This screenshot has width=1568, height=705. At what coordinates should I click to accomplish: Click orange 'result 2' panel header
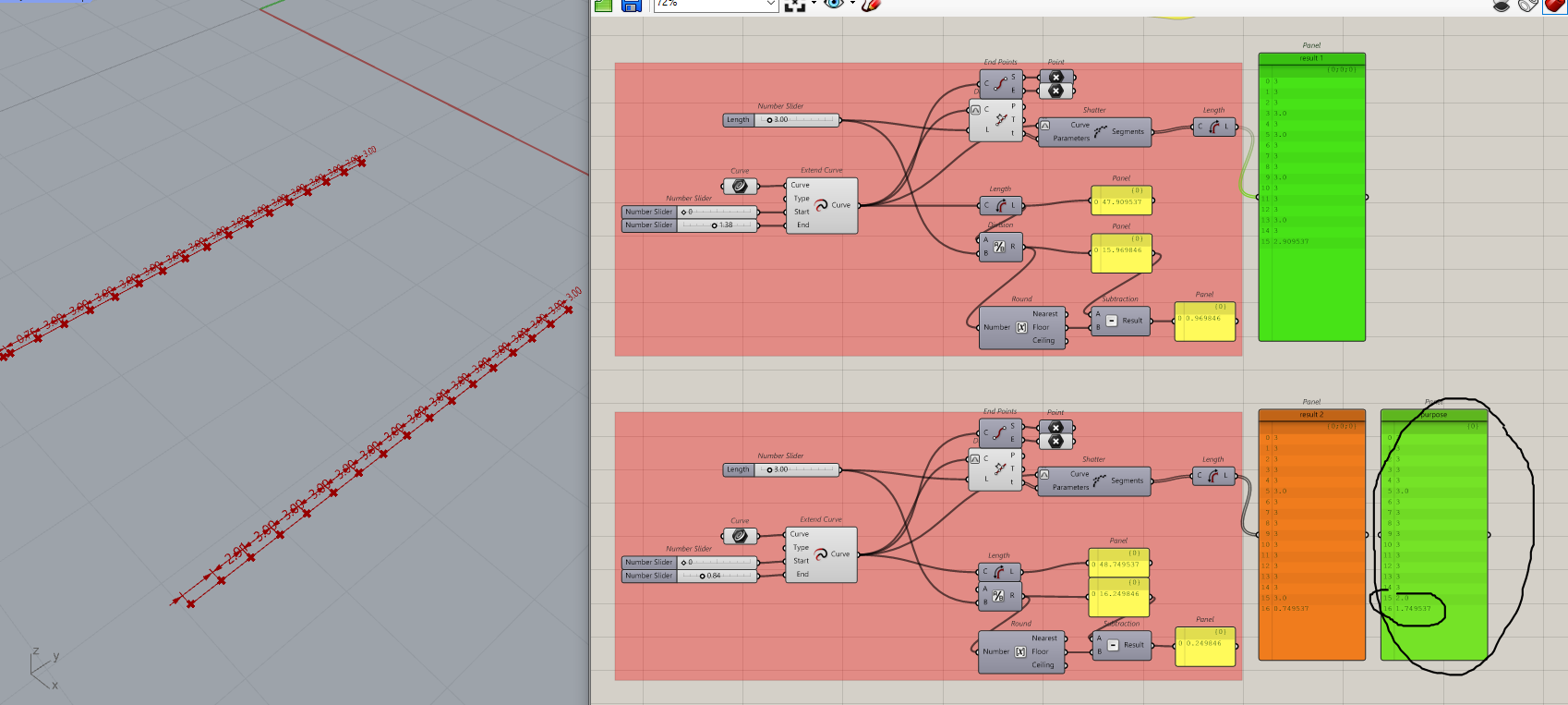(x=1311, y=415)
